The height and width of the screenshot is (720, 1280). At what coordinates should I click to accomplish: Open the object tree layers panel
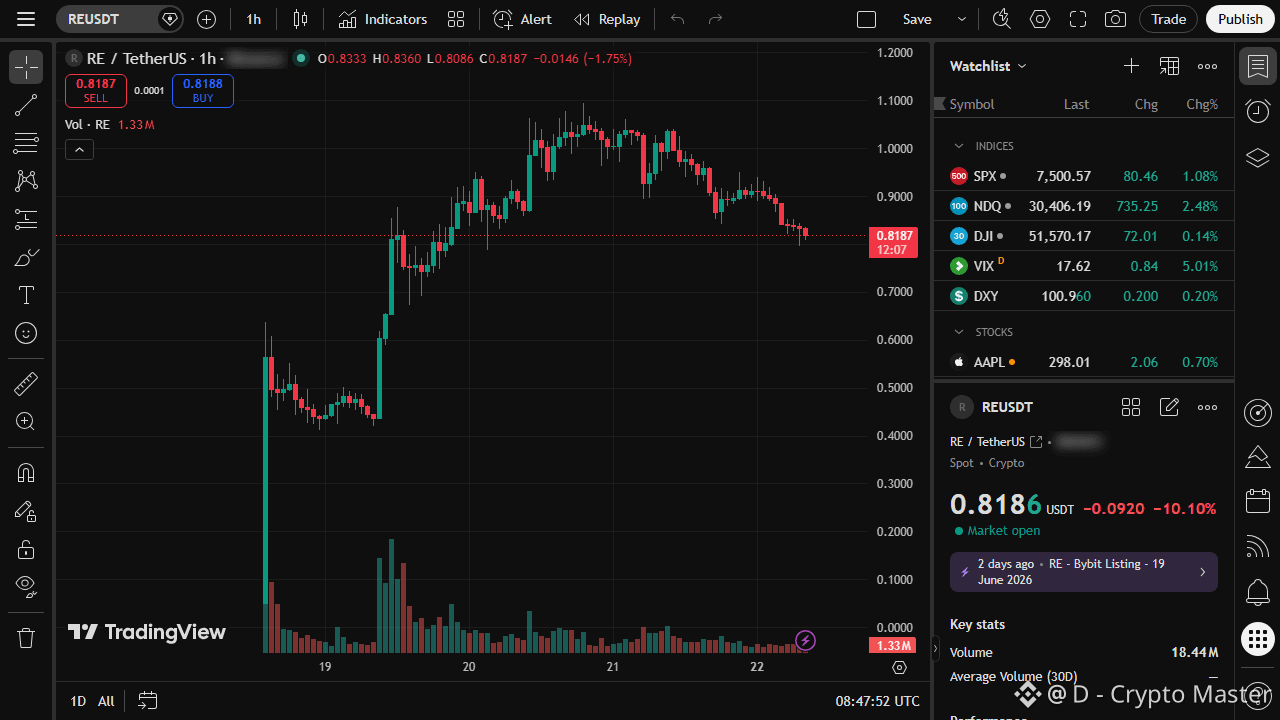click(x=1257, y=158)
